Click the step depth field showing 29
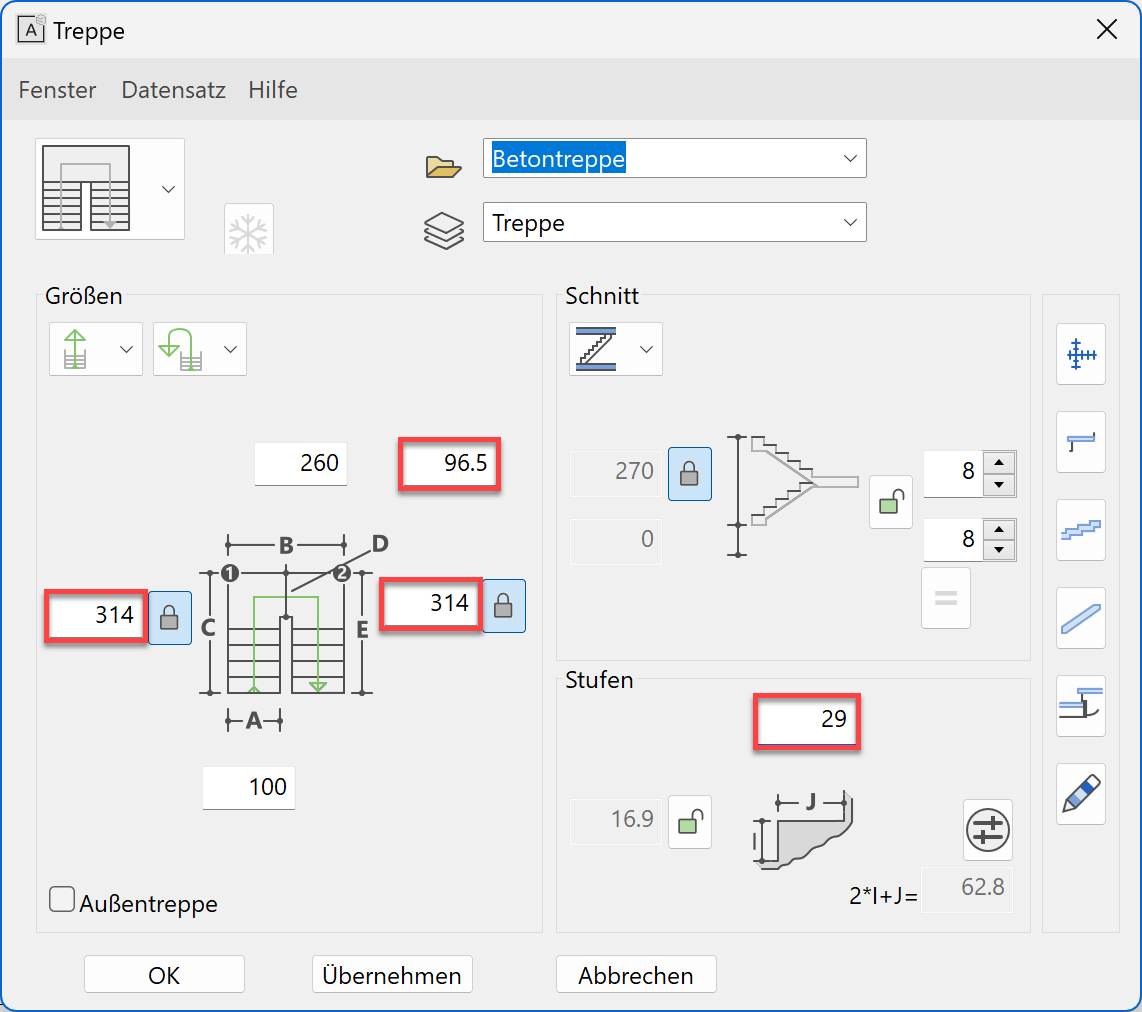Screen dimensions: 1142x1012 807,719
